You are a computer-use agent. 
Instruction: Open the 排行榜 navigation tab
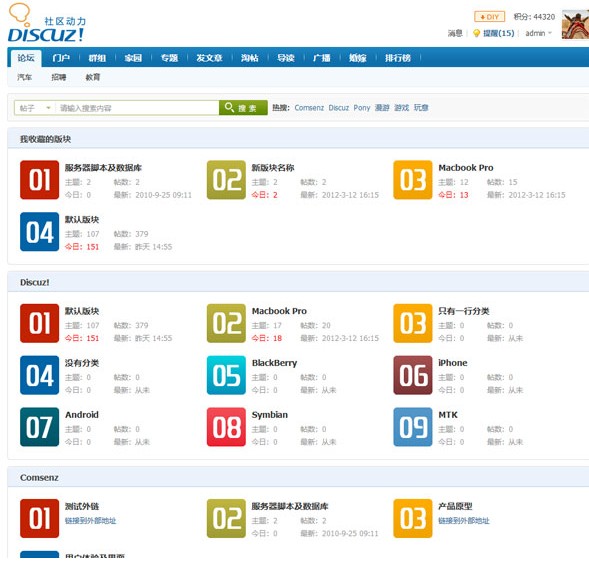tap(397, 58)
